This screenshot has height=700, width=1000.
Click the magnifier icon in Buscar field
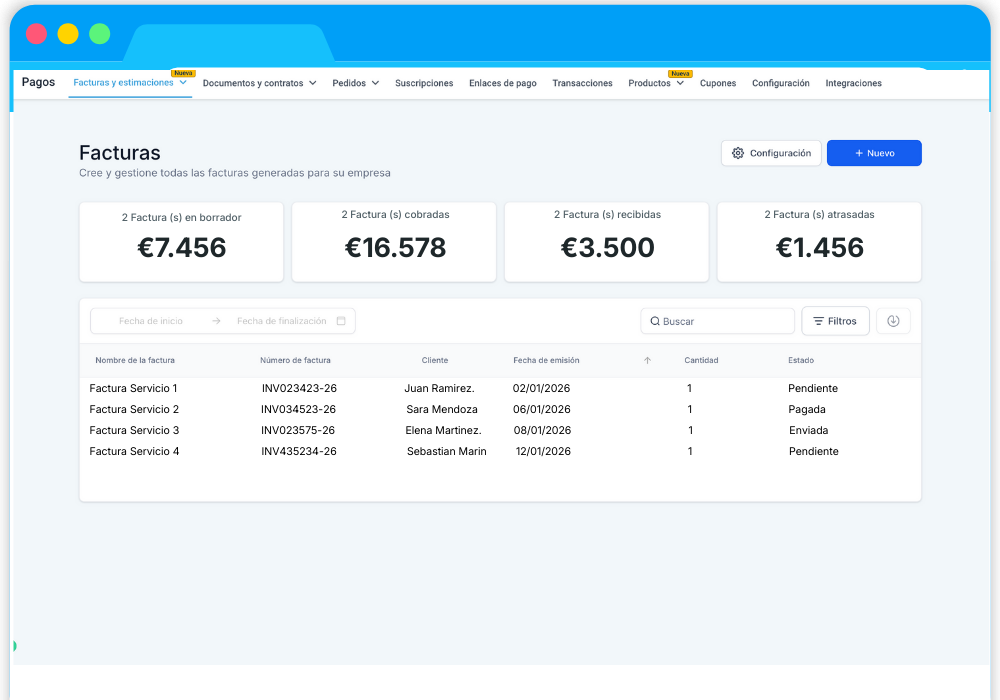click(x=655, y=322)
